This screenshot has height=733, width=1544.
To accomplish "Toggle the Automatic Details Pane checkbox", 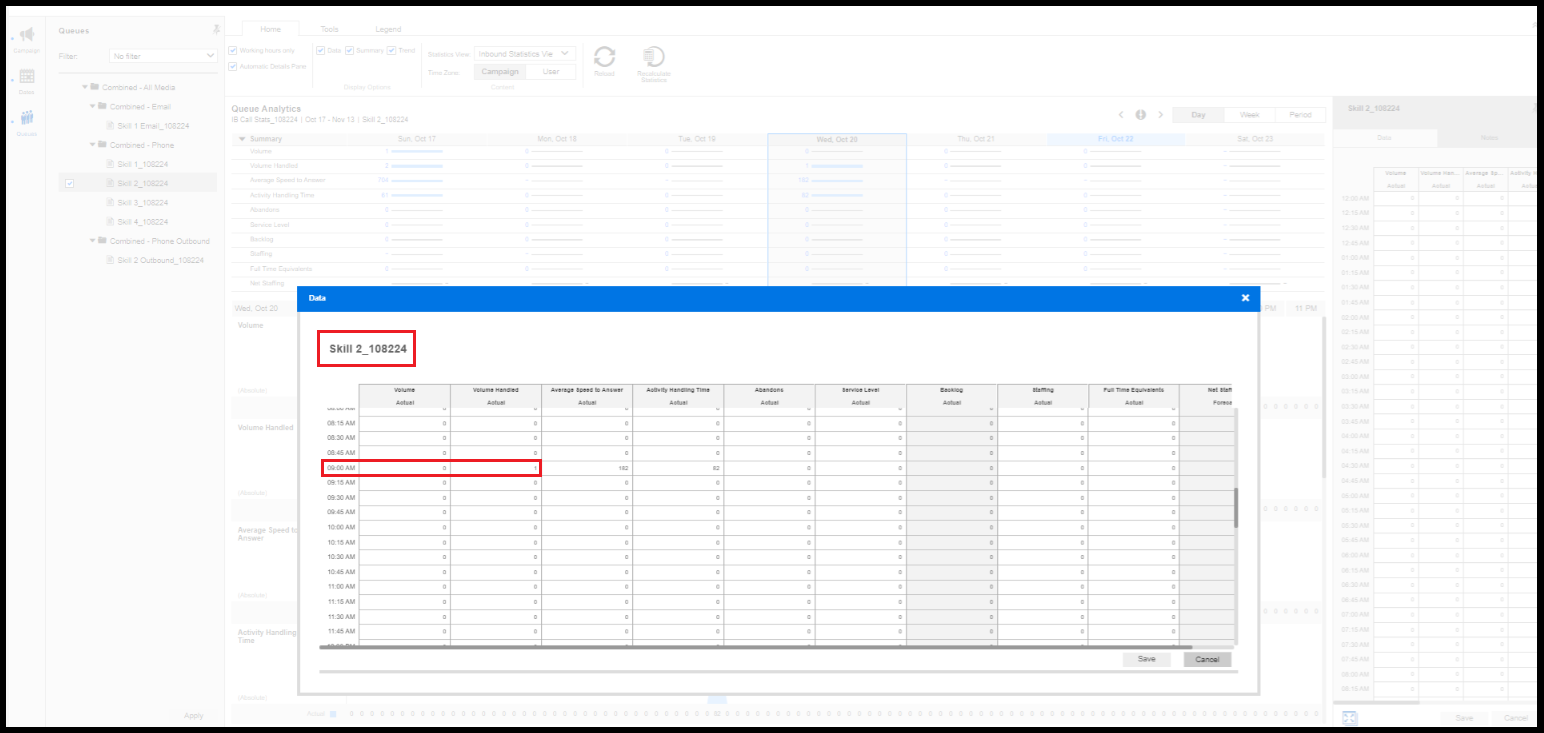I will click(x=233, y=66).
